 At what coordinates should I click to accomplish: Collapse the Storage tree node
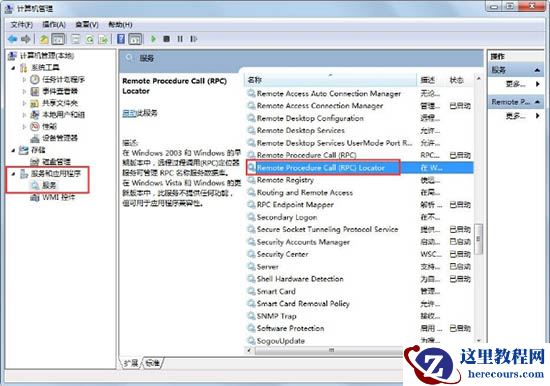[13, 150]
